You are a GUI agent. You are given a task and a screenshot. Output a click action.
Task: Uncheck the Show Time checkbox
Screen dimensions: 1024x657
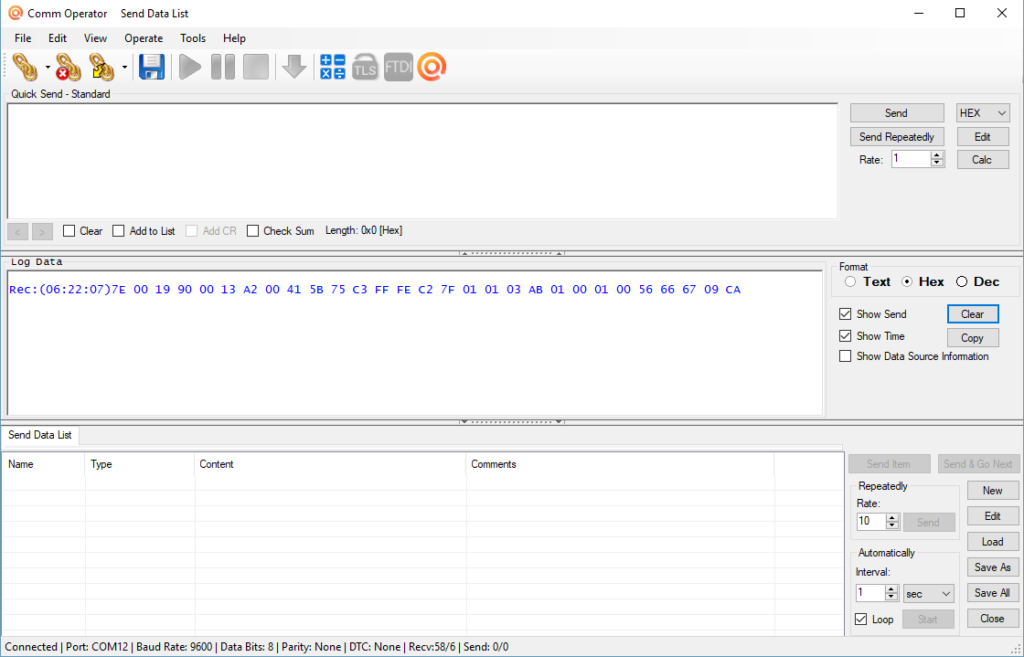(x=846, y=336)
